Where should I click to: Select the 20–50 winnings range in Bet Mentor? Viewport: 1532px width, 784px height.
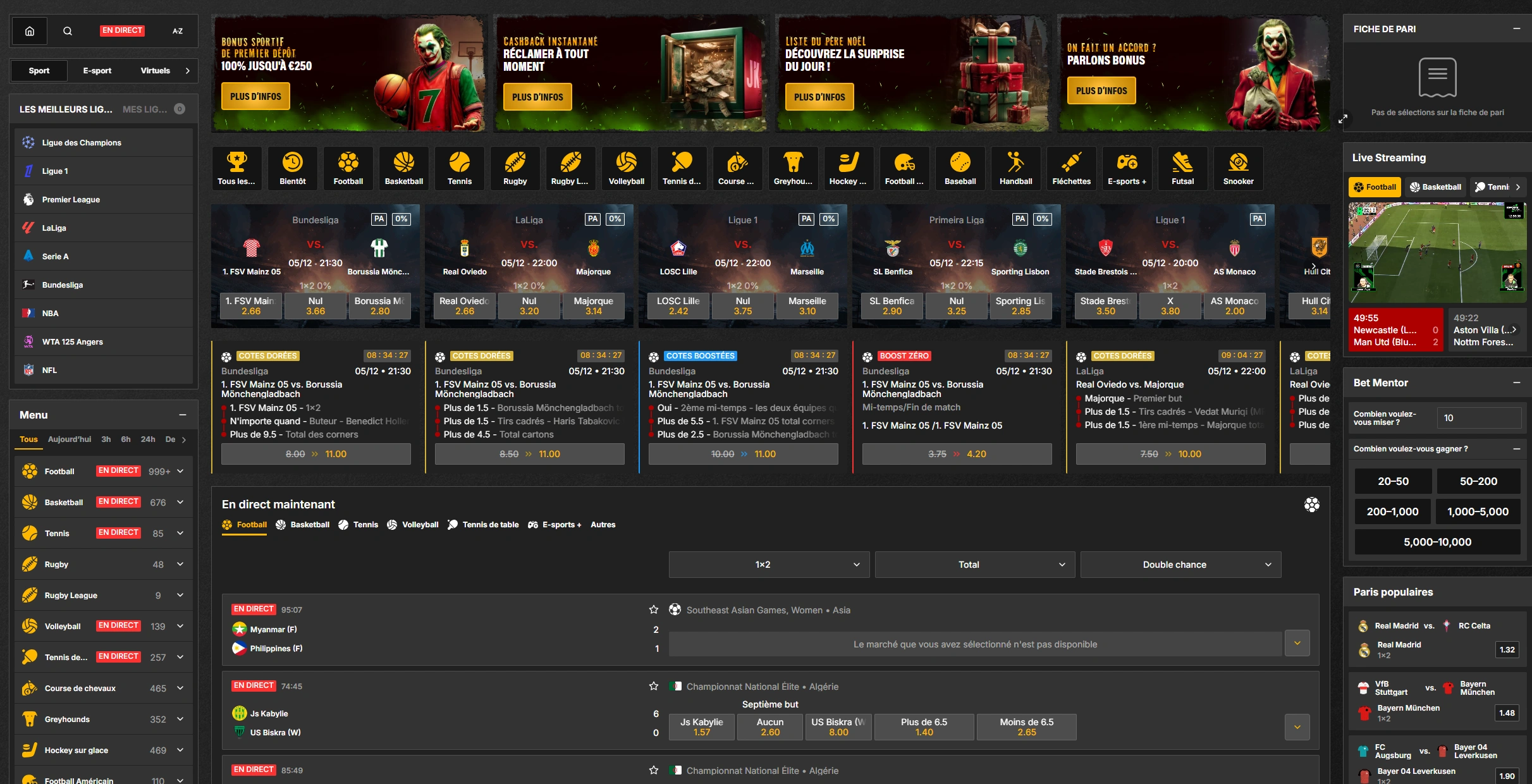pos(1393,481)
